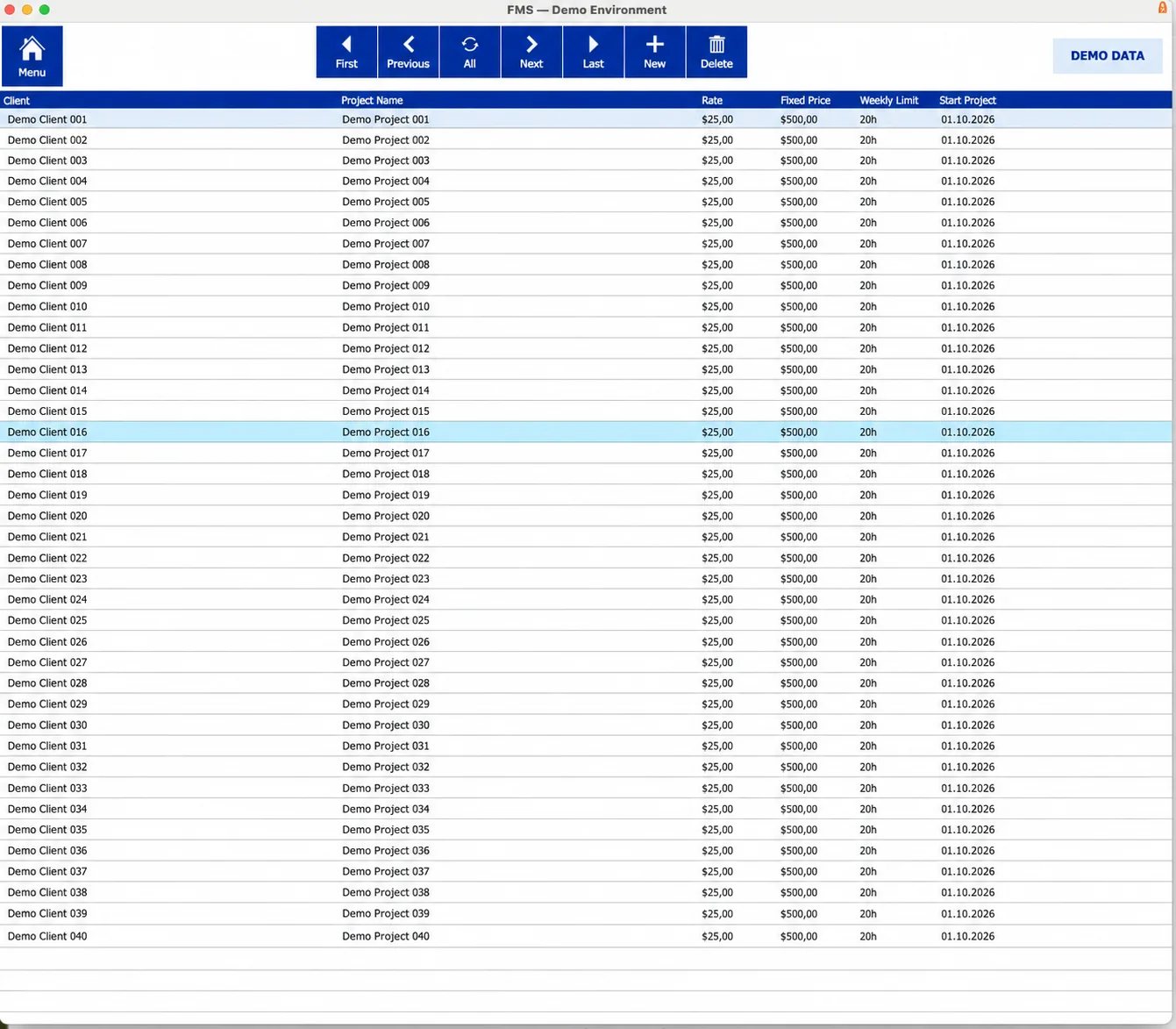Jump to the Last record
Screen dimensions: 1176x1029
coord(594,53)
